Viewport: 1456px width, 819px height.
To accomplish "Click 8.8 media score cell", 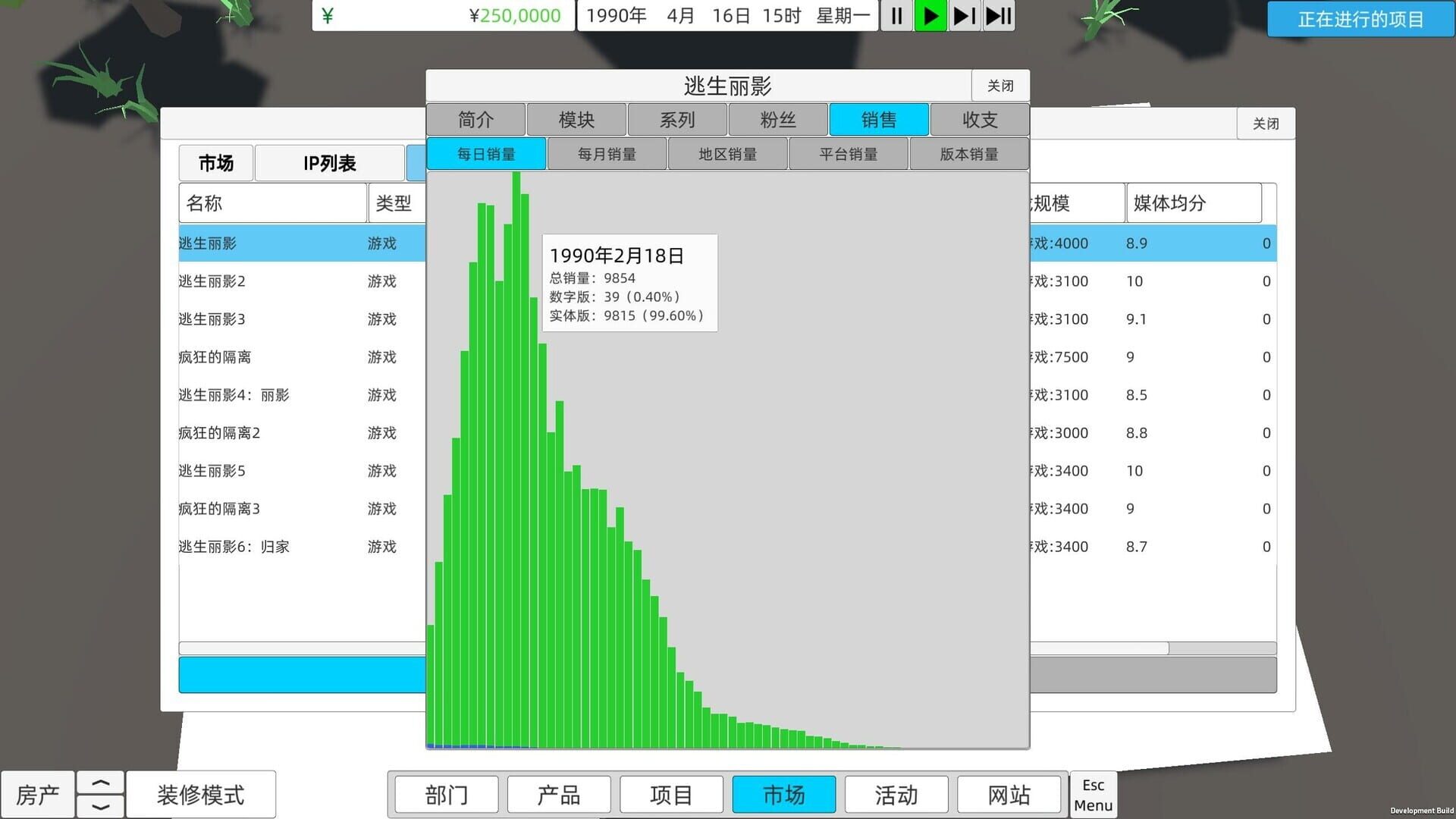I will (x=1136, y=433).
